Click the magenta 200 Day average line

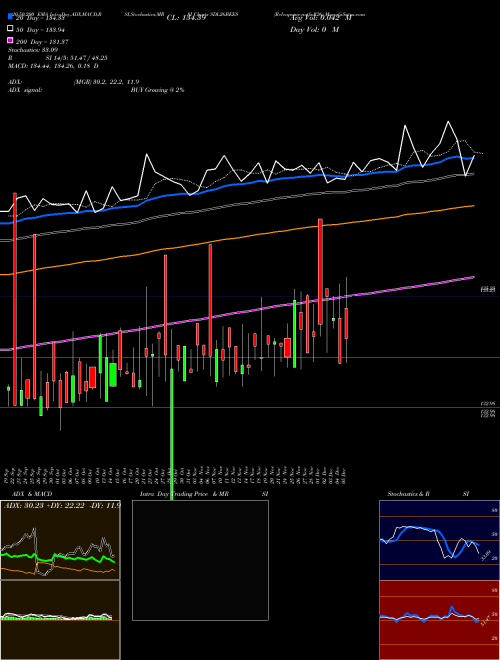237,311
